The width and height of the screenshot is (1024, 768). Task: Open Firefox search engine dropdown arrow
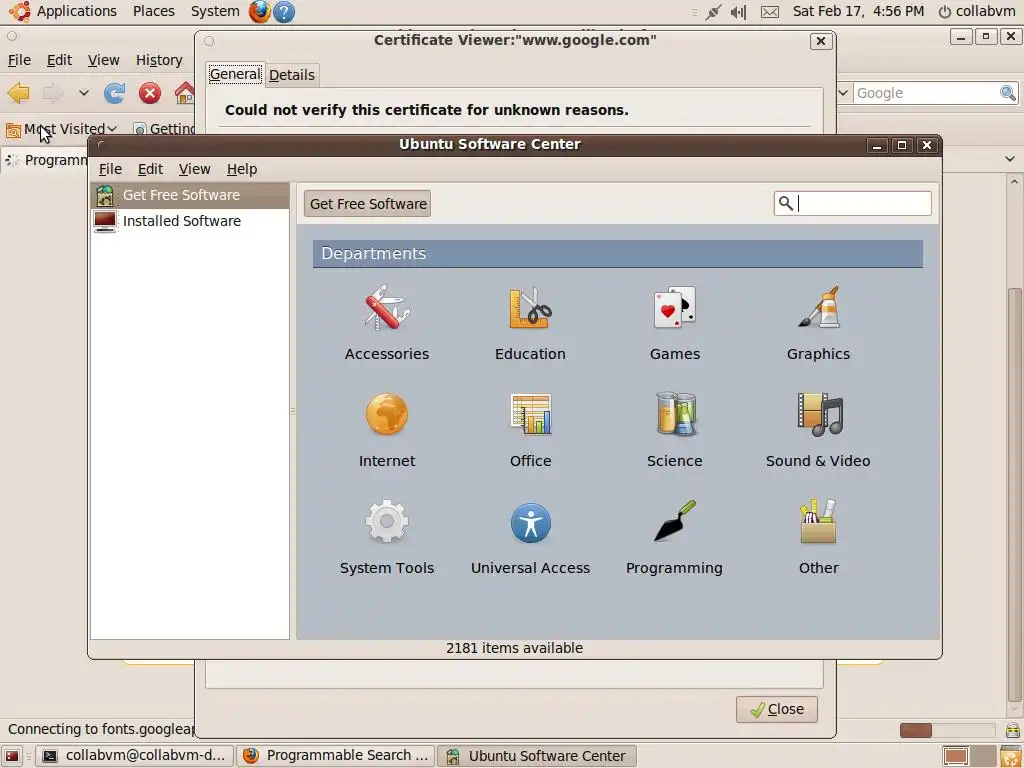click(x=843, y=93)
